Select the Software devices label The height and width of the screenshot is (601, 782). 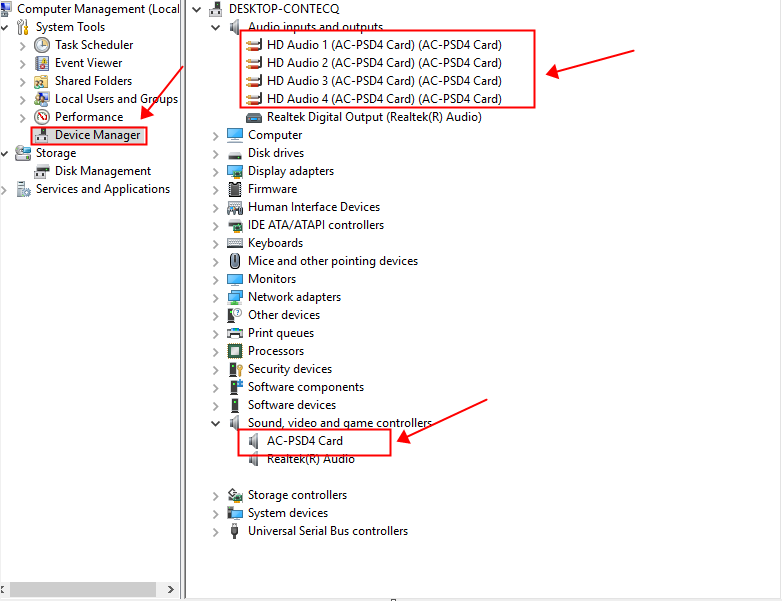(x=292, y=405)
